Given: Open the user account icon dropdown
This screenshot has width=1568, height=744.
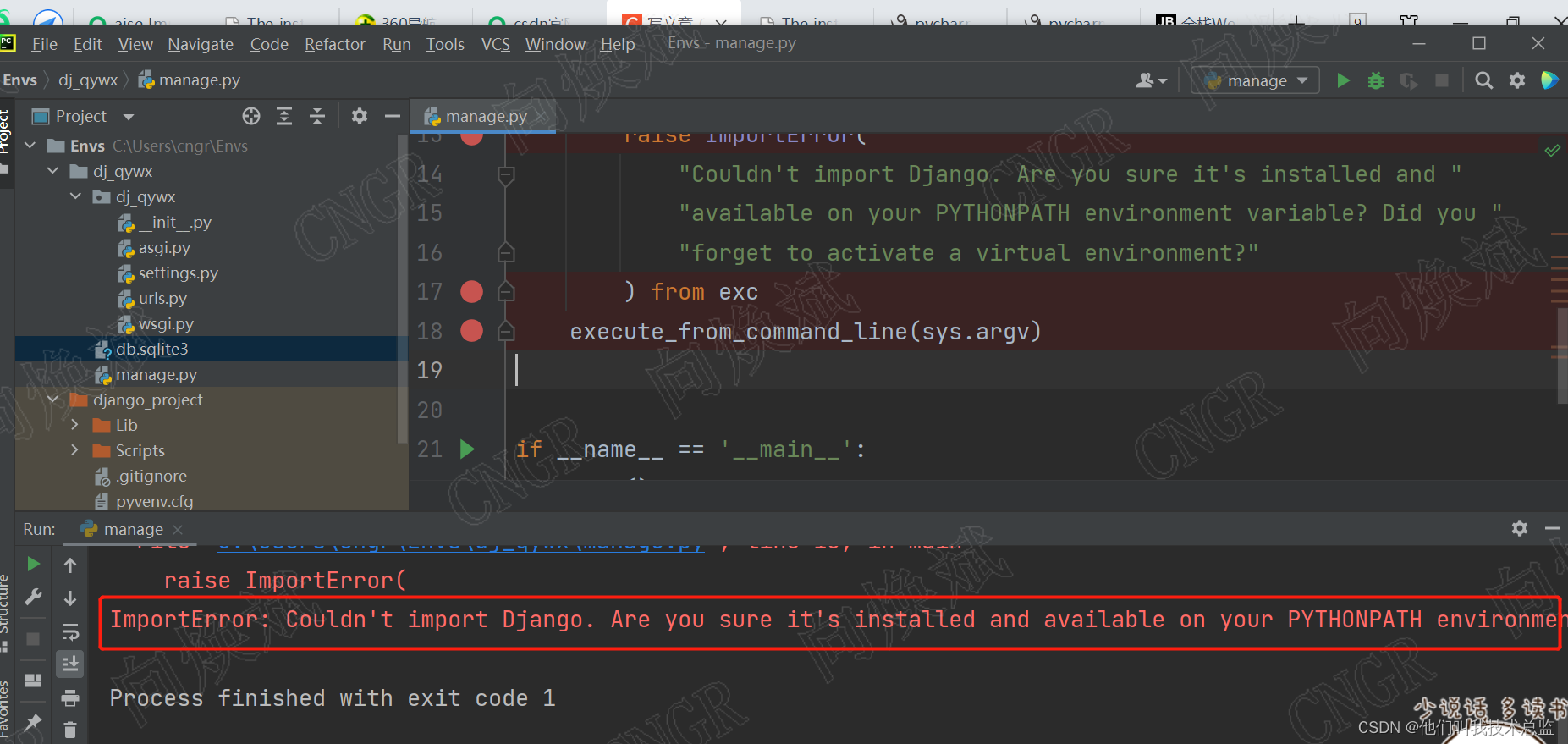Looking at the screenshot, I should click(1151, 80).
